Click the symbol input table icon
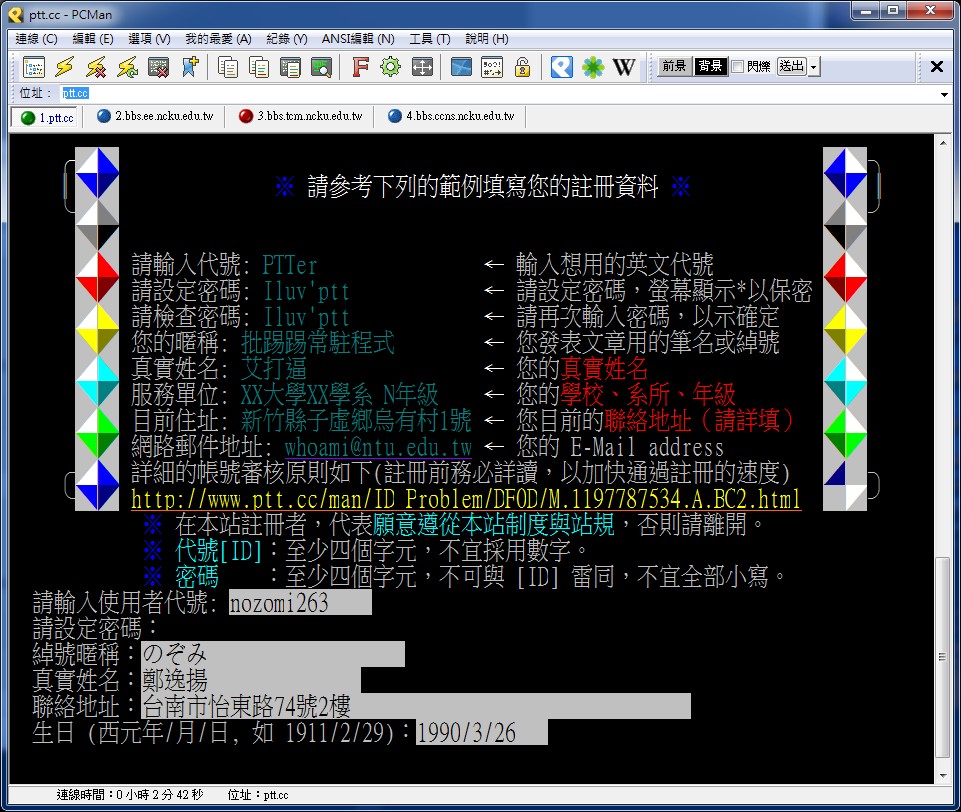The image size is (961, 812). [492, 67]
